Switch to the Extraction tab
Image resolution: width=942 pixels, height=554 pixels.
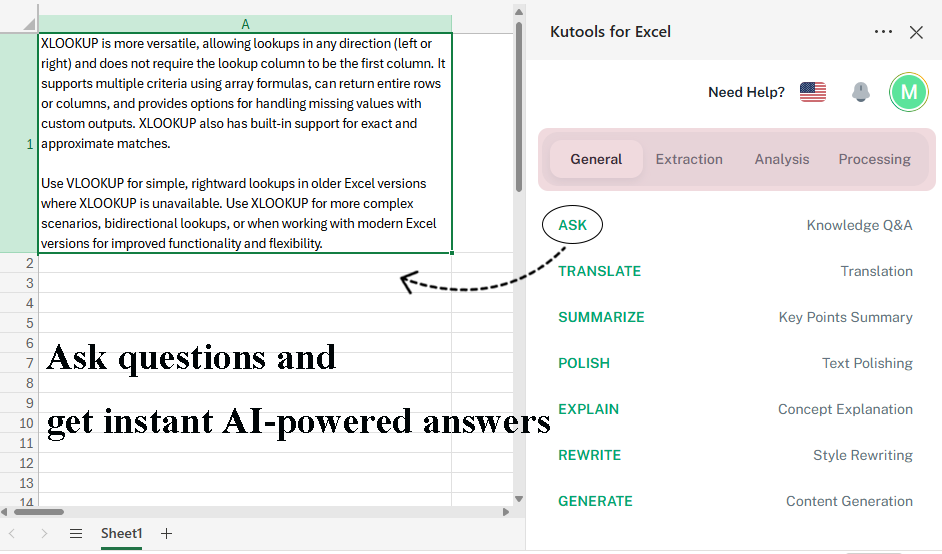[689, 159]
